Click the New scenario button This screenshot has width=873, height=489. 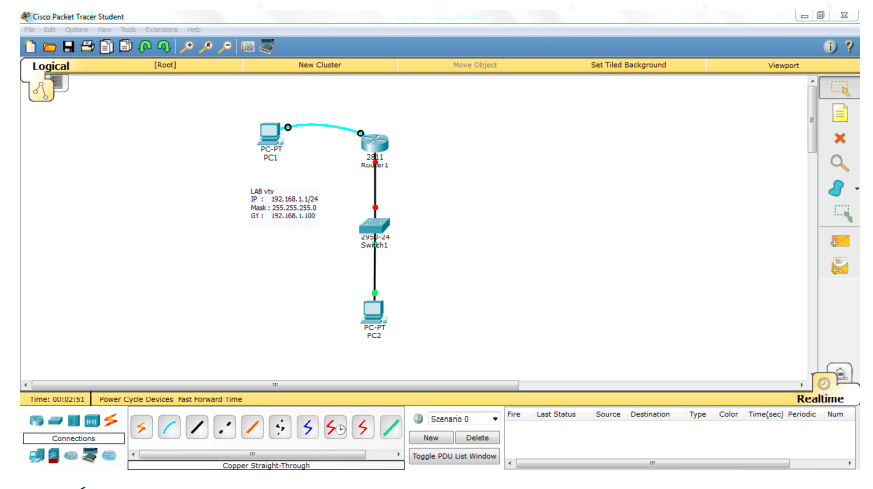[x=431, y=438]
